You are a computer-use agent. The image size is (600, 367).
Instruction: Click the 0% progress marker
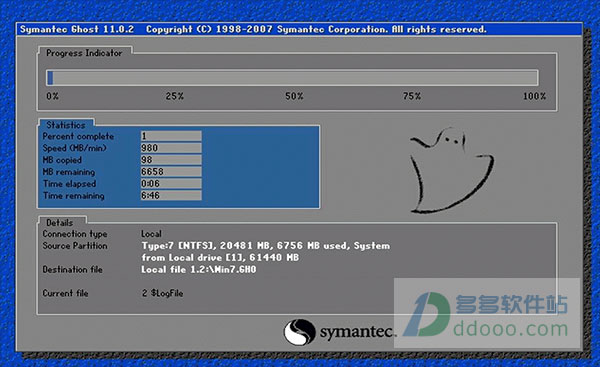52,96
